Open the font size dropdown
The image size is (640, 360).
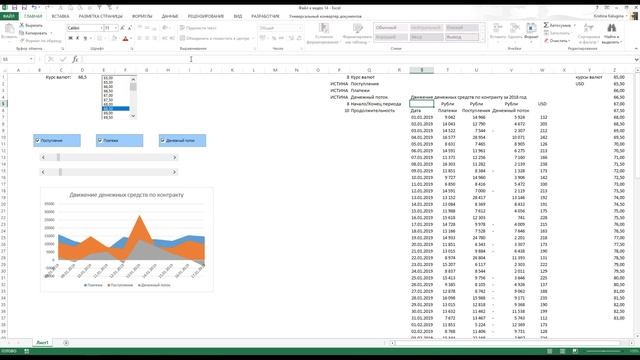pyautogui.click(x=116, y=28)
